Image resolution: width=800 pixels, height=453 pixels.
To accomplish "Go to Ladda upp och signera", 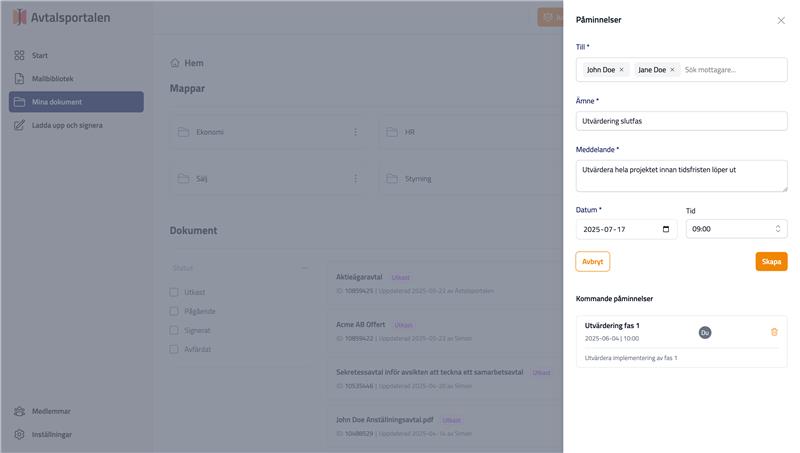I will click(x=66, y=125).
